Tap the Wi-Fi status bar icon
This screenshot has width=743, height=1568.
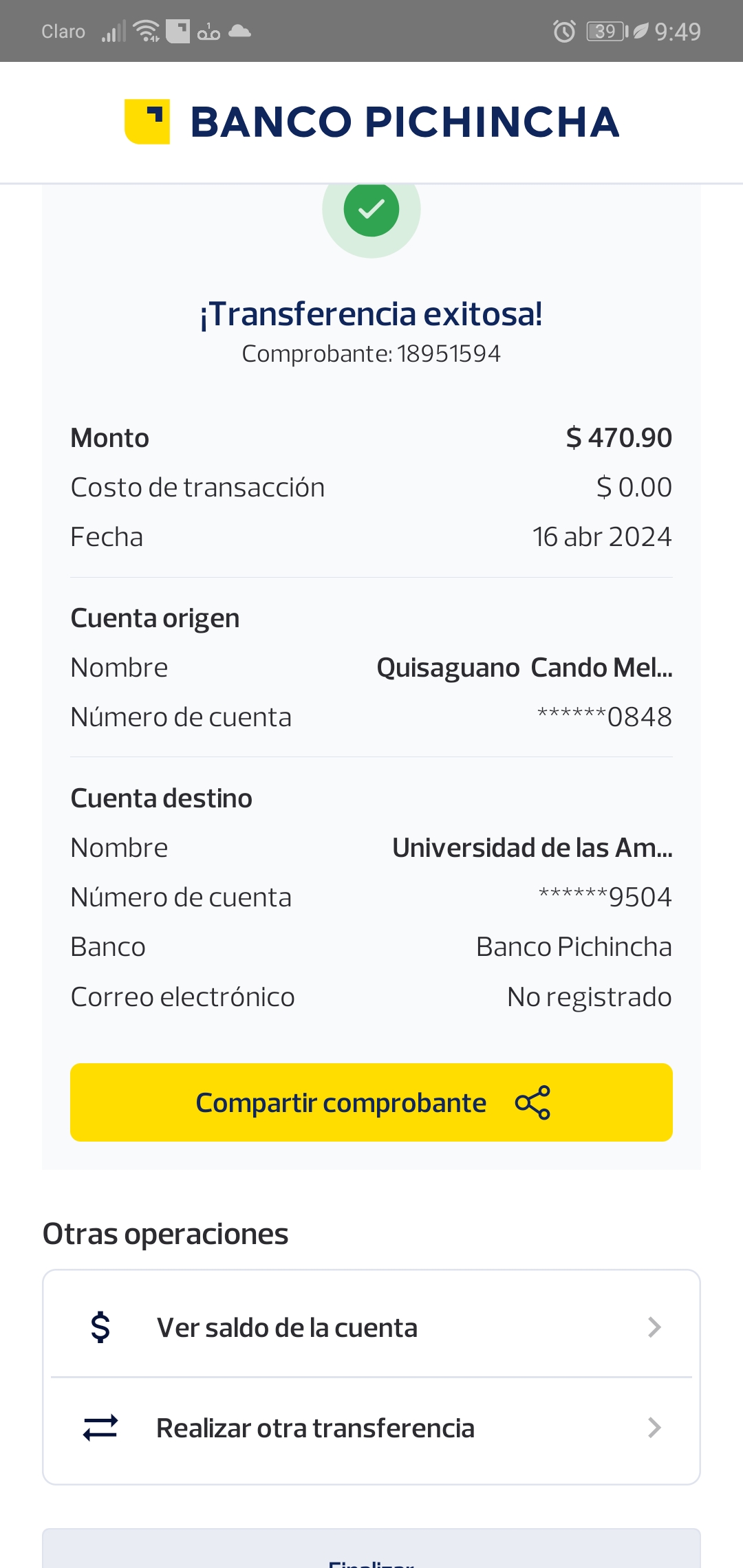tap(146, 32)
